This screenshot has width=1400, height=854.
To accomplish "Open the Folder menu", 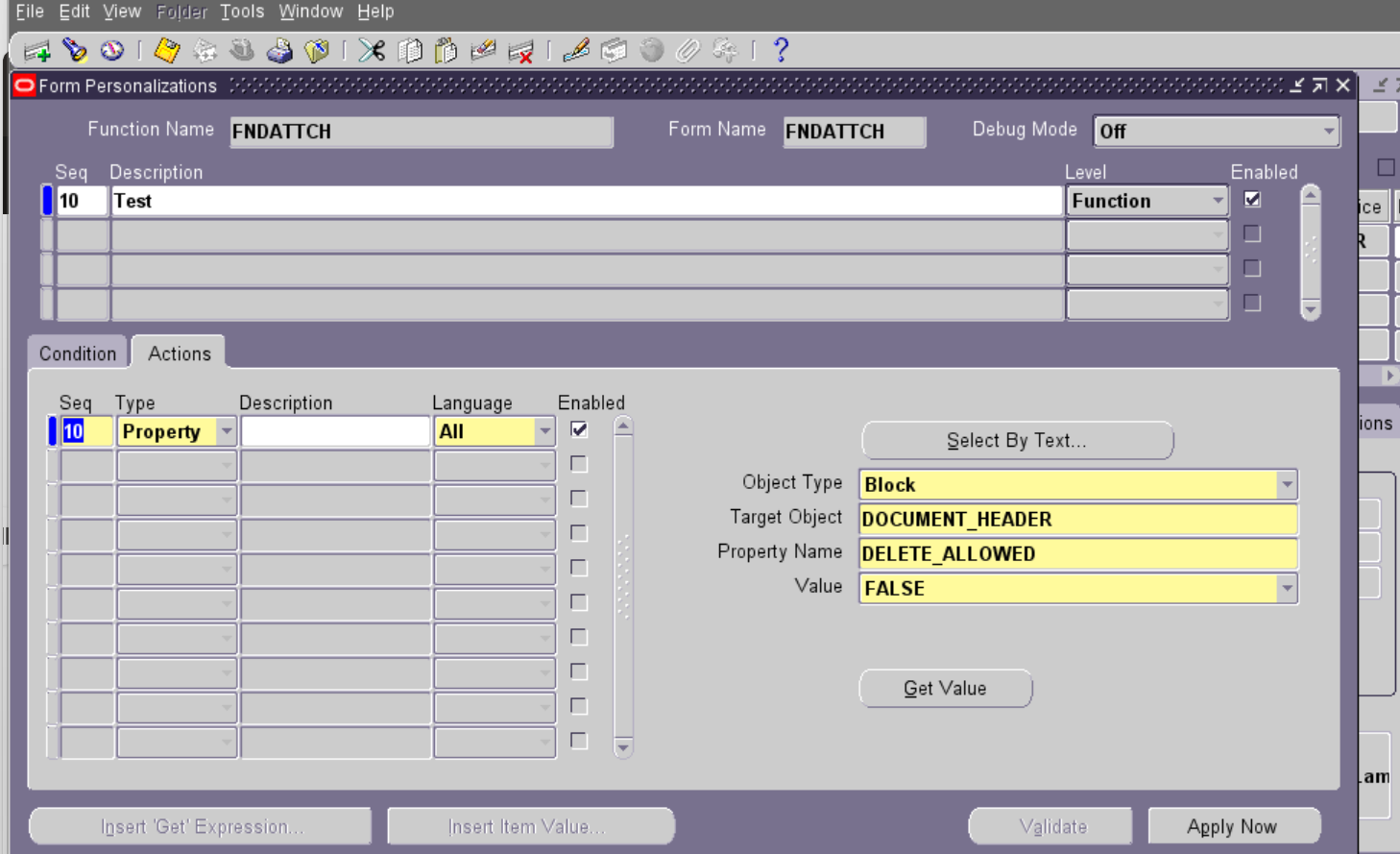I will (x=181, y=12).
